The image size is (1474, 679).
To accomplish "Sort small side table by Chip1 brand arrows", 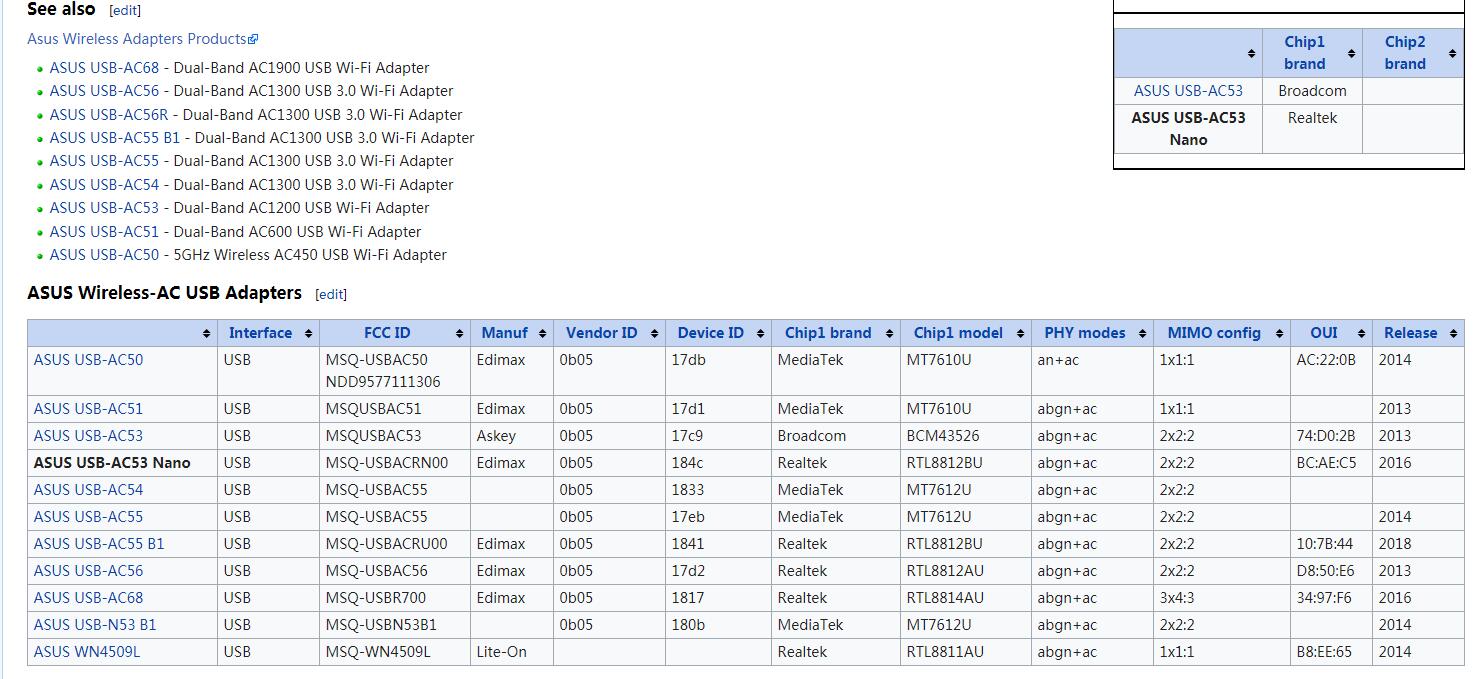I will pyautogui.click(x=1351, y=53).
